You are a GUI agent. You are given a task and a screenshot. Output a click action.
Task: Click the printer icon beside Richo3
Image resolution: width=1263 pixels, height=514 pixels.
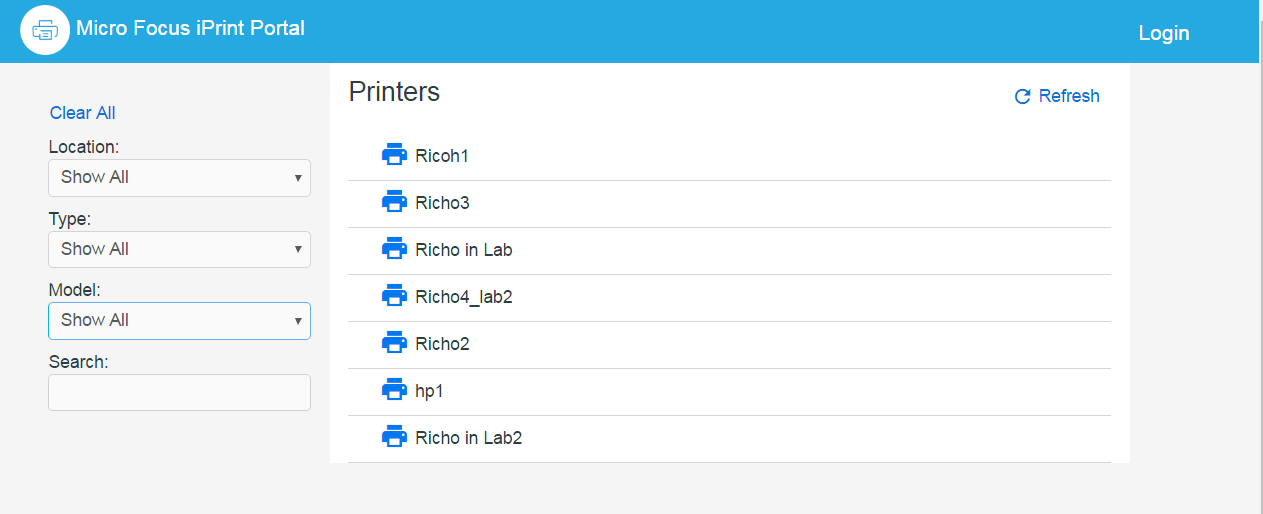click(394, 202)
